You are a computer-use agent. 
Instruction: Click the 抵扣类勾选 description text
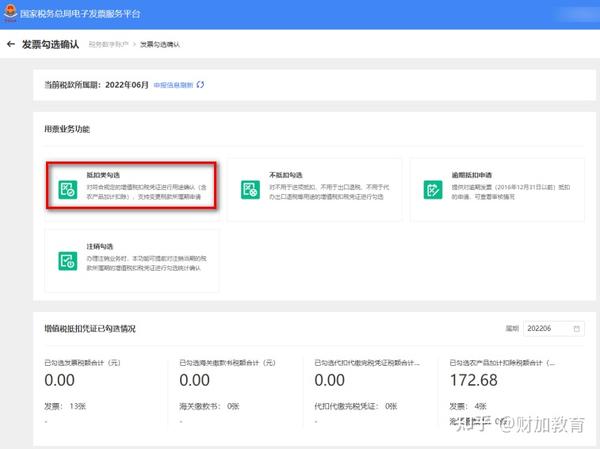(147, 192)
